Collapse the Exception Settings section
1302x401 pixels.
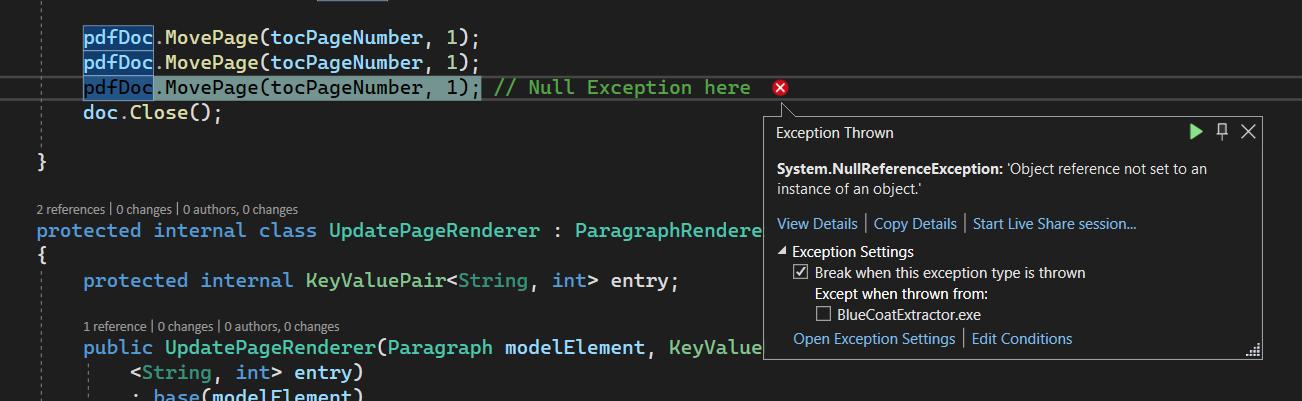[782, 252]
